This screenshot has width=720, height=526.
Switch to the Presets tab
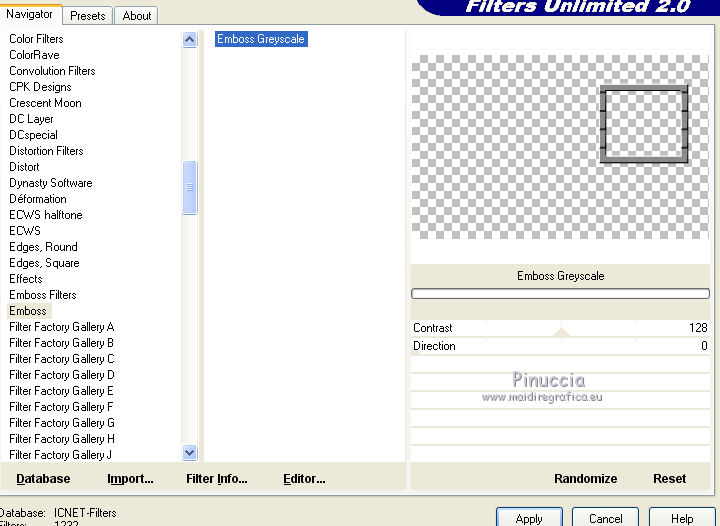click(88, 16)
